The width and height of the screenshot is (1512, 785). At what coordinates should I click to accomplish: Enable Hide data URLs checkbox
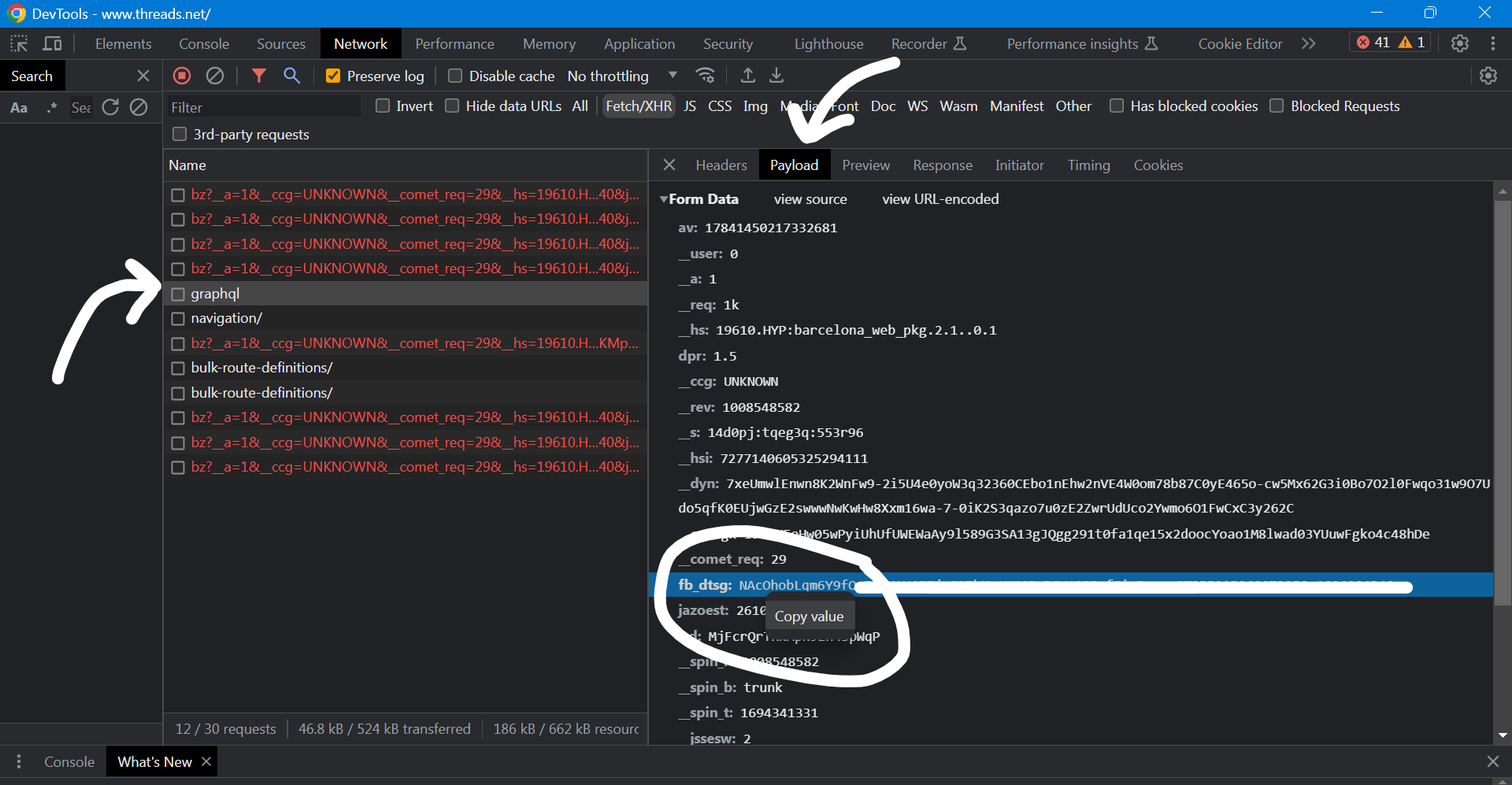452,106
